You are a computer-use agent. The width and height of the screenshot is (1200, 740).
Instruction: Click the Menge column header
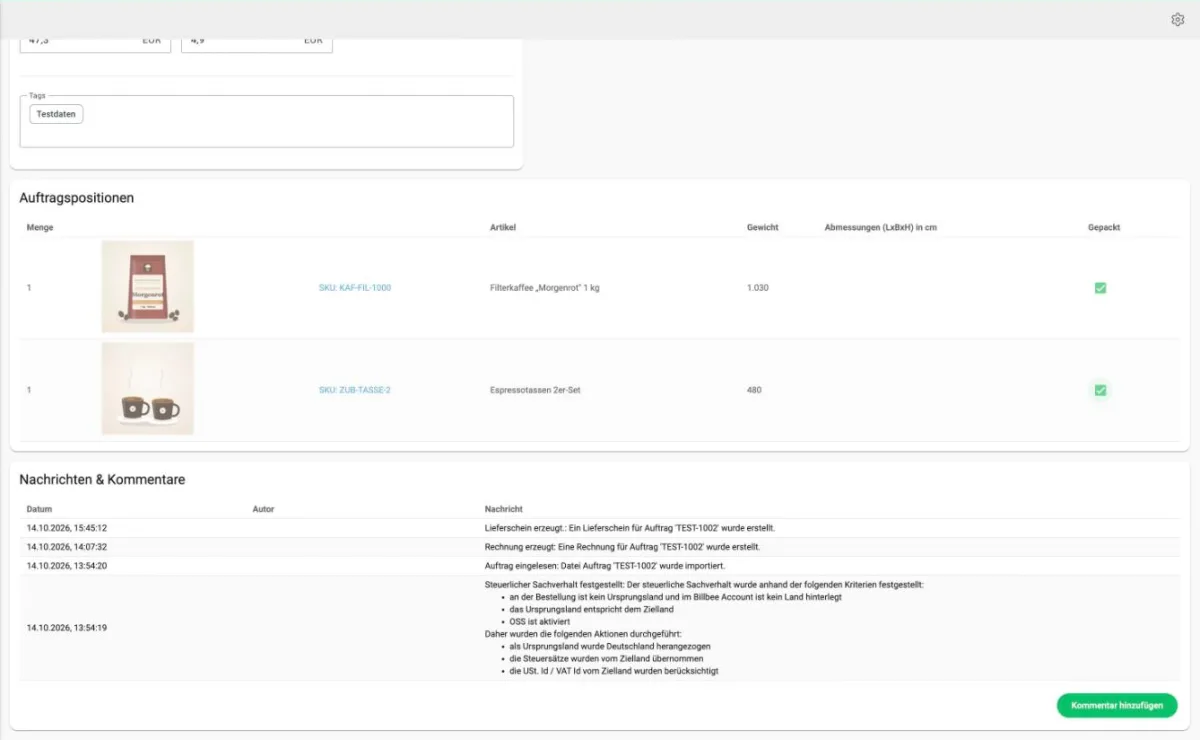[x=40, y=227]
